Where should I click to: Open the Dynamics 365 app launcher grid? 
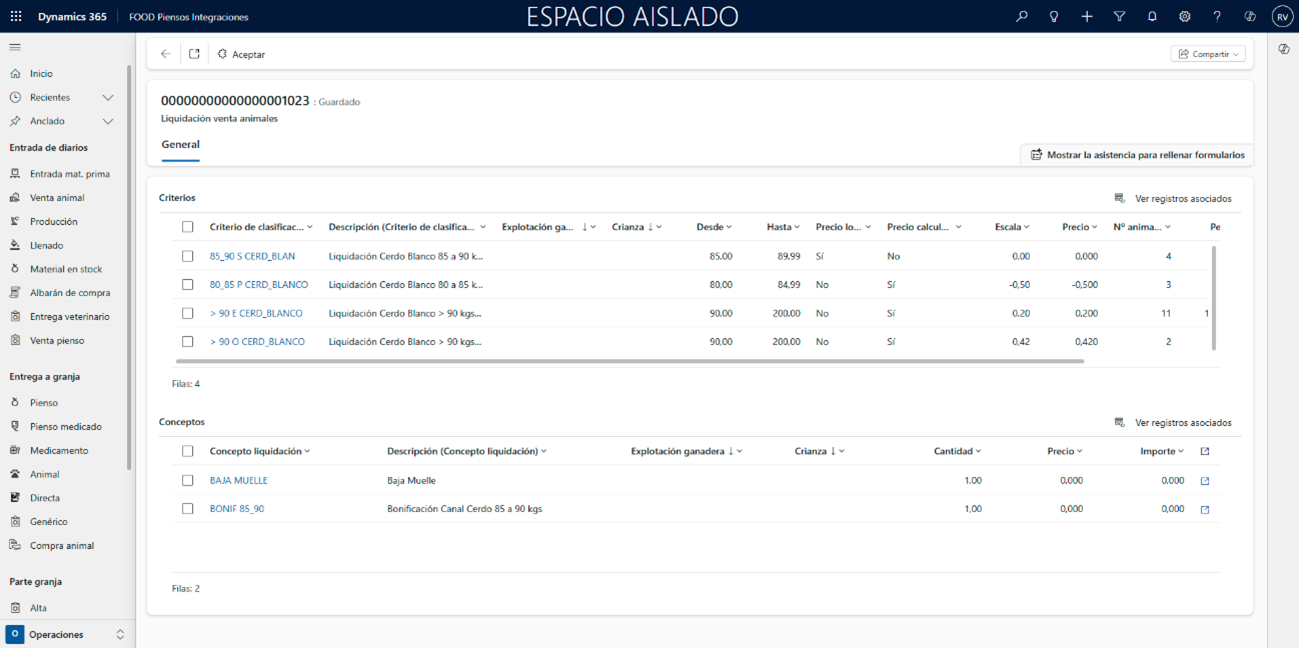coord(15,17)
